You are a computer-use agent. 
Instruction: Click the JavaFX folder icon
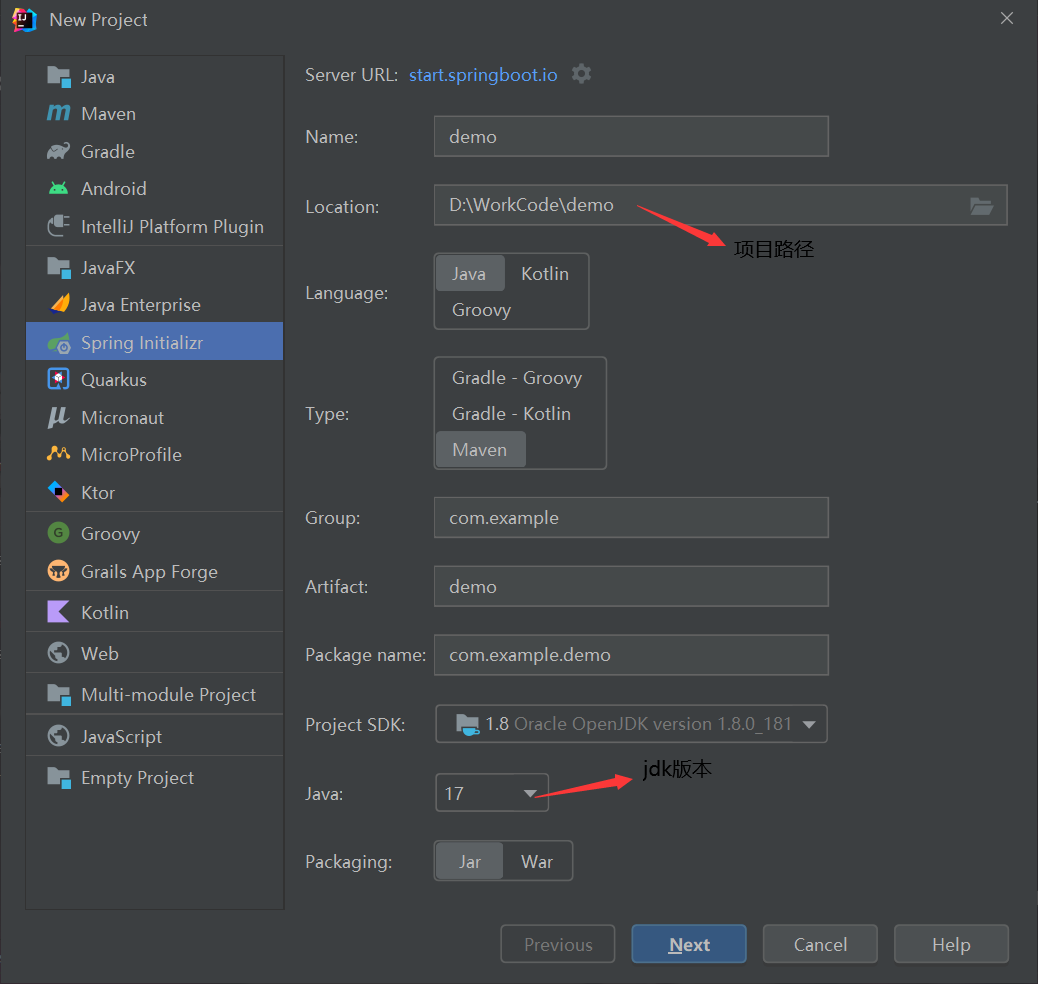click(x=59, y=268)
